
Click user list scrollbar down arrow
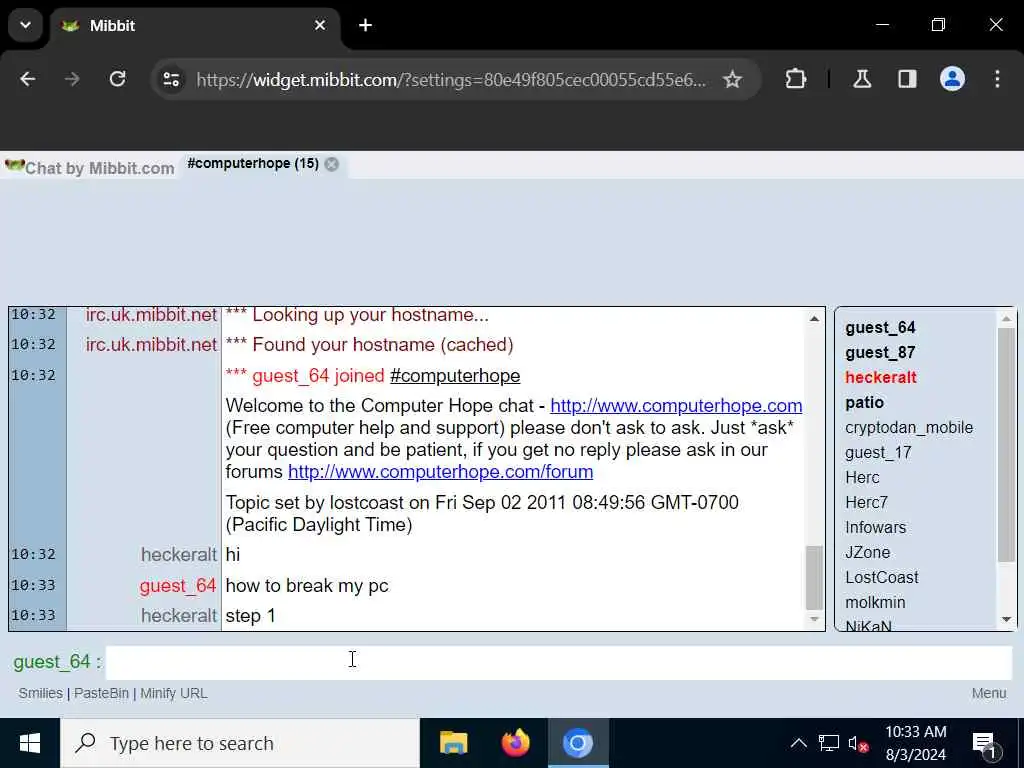[1006, 618]
